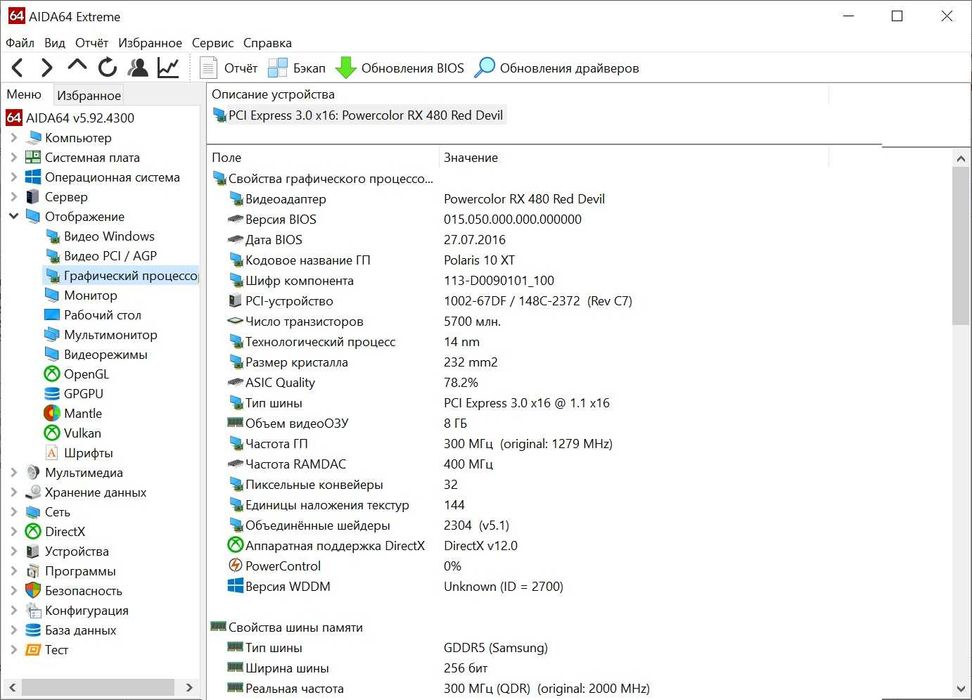Open the user silhouette toolbar icon
This screenshot has height=700, width=972.
point(138,68)
